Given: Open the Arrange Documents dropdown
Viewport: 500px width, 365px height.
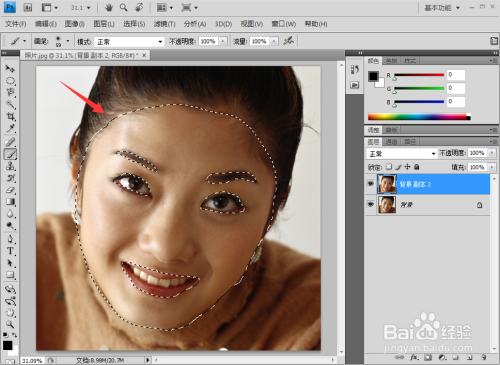Looking at the screenshot, I should (x=165, y=7).
